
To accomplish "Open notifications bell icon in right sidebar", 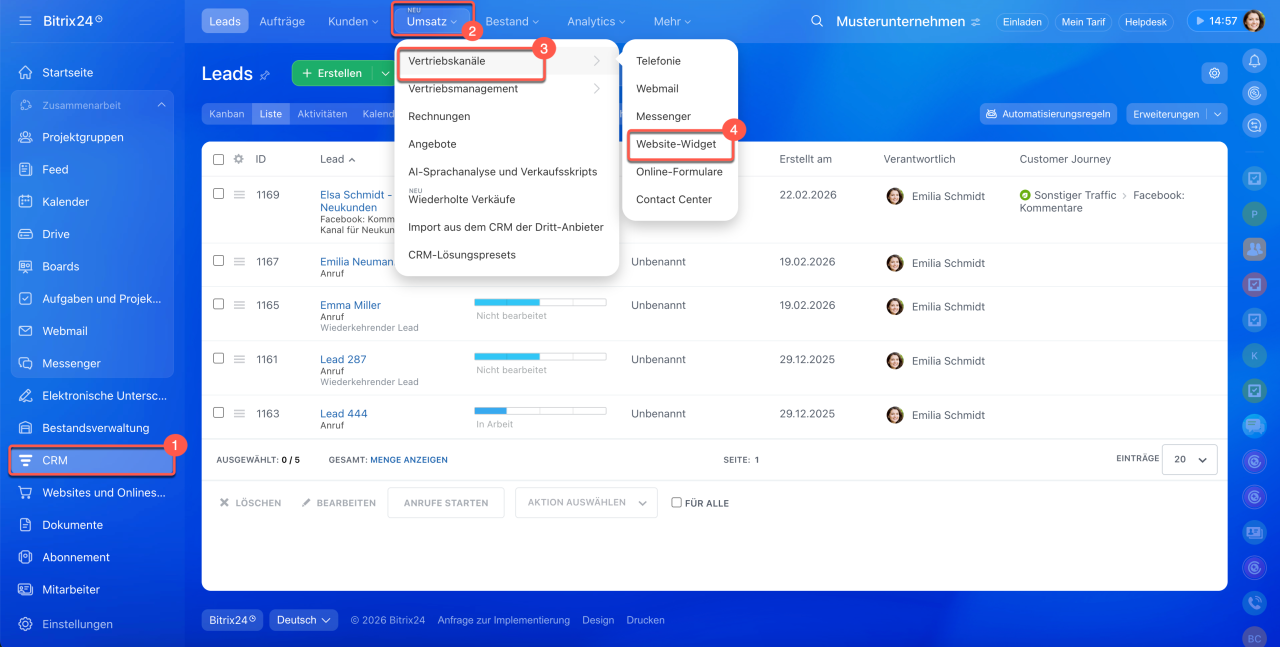I will tap(1254, 61).
